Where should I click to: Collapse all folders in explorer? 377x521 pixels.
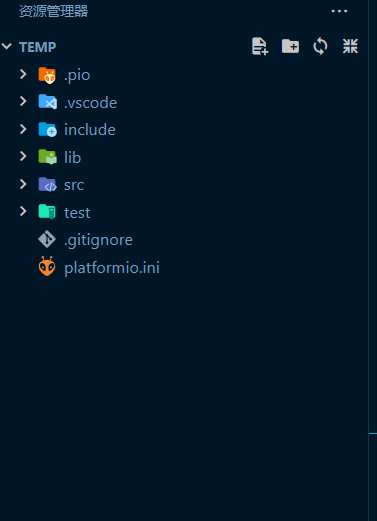[x=350, y=46]
